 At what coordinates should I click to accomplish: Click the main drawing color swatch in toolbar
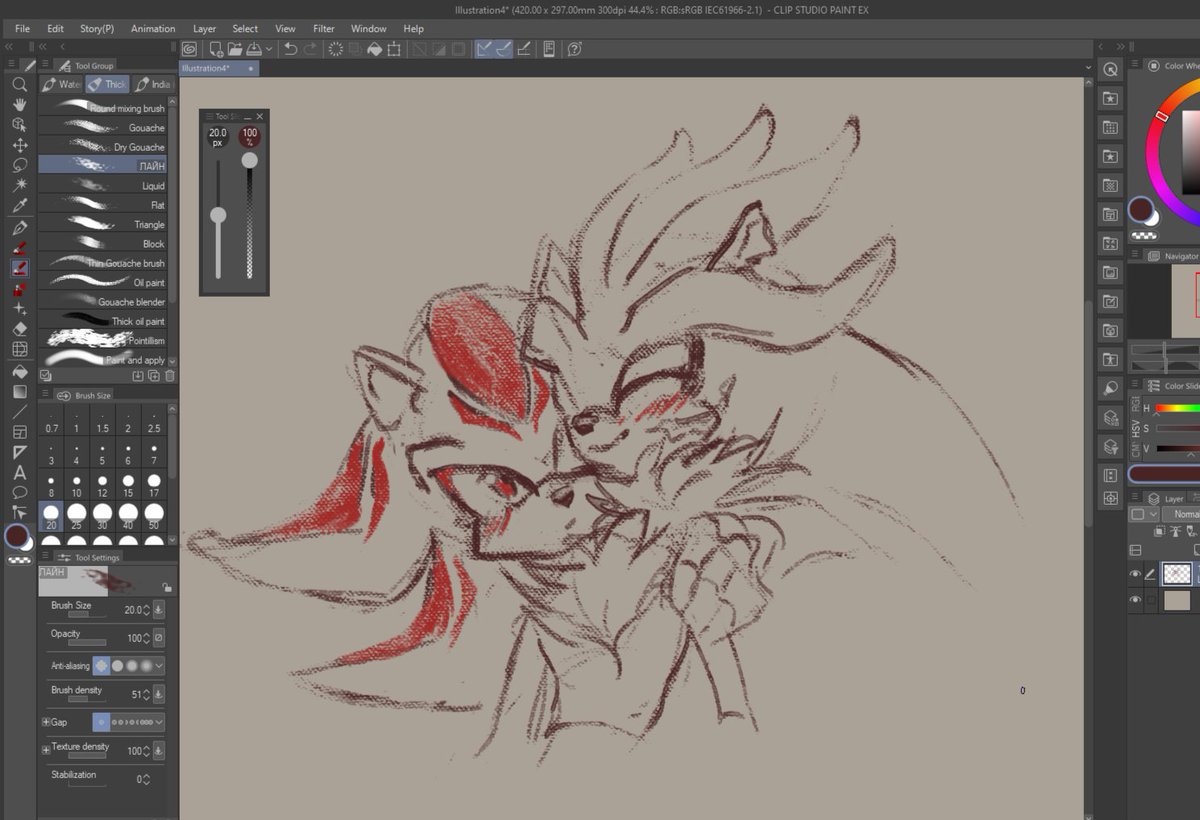point(16,536)
